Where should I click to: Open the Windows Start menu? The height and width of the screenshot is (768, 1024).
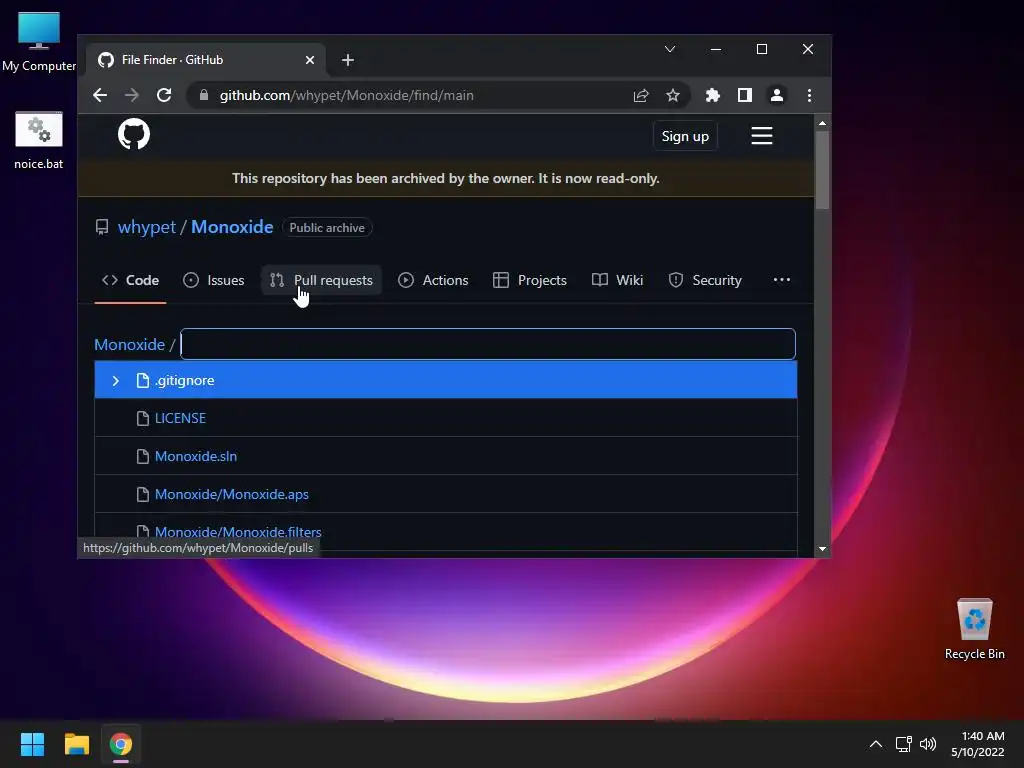tap(32, 744)
